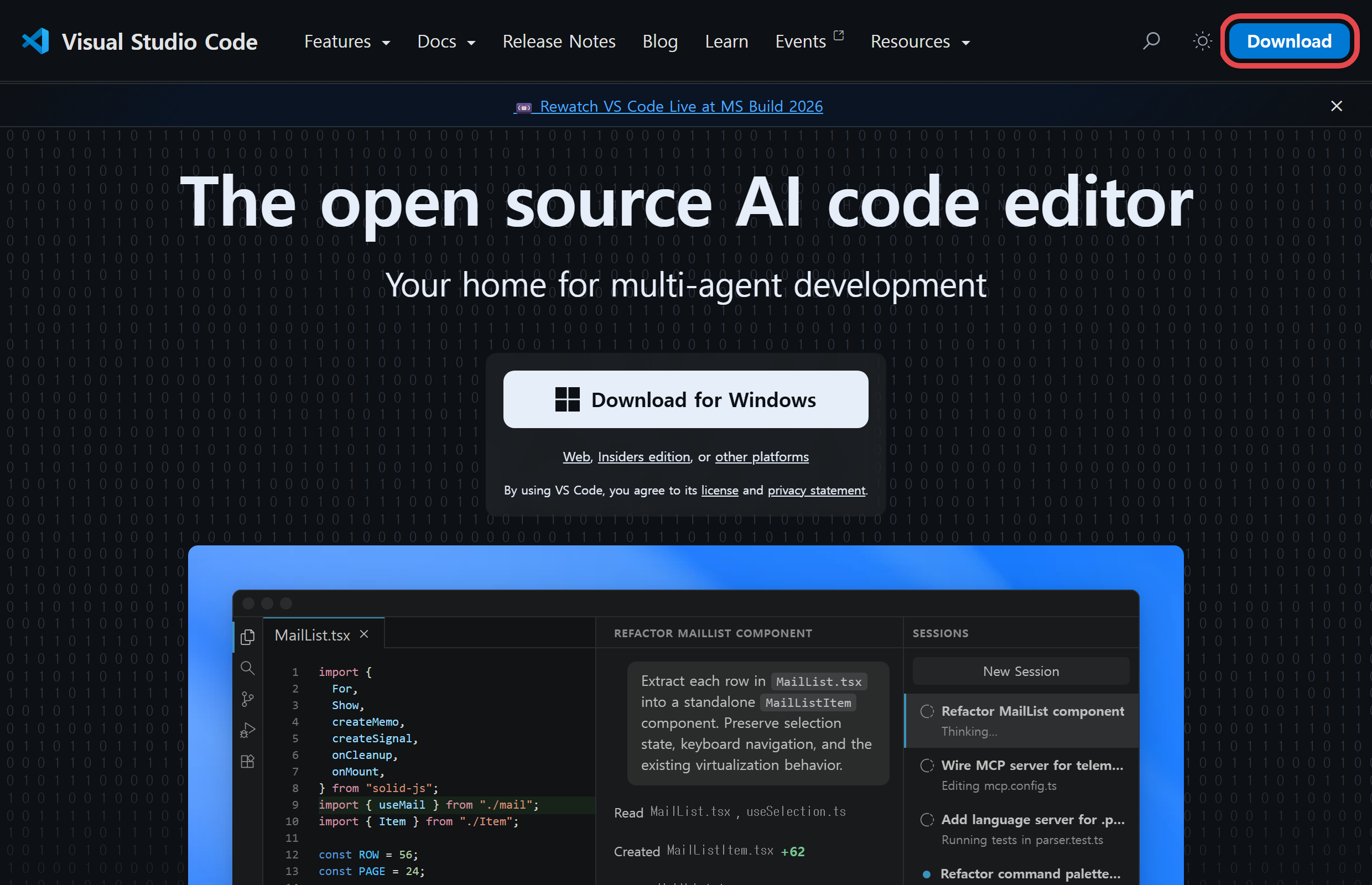Expand the Features dropdown menu
Screen dimensions: 1372x885
[347, 41]
